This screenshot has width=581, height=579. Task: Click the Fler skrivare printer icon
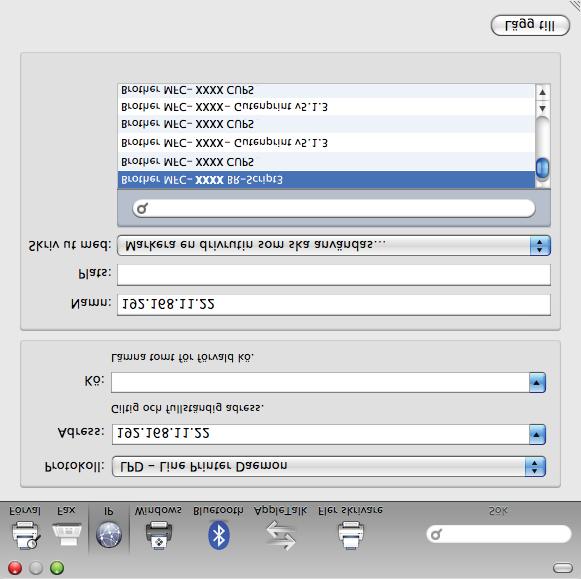[x=351, y=535]
